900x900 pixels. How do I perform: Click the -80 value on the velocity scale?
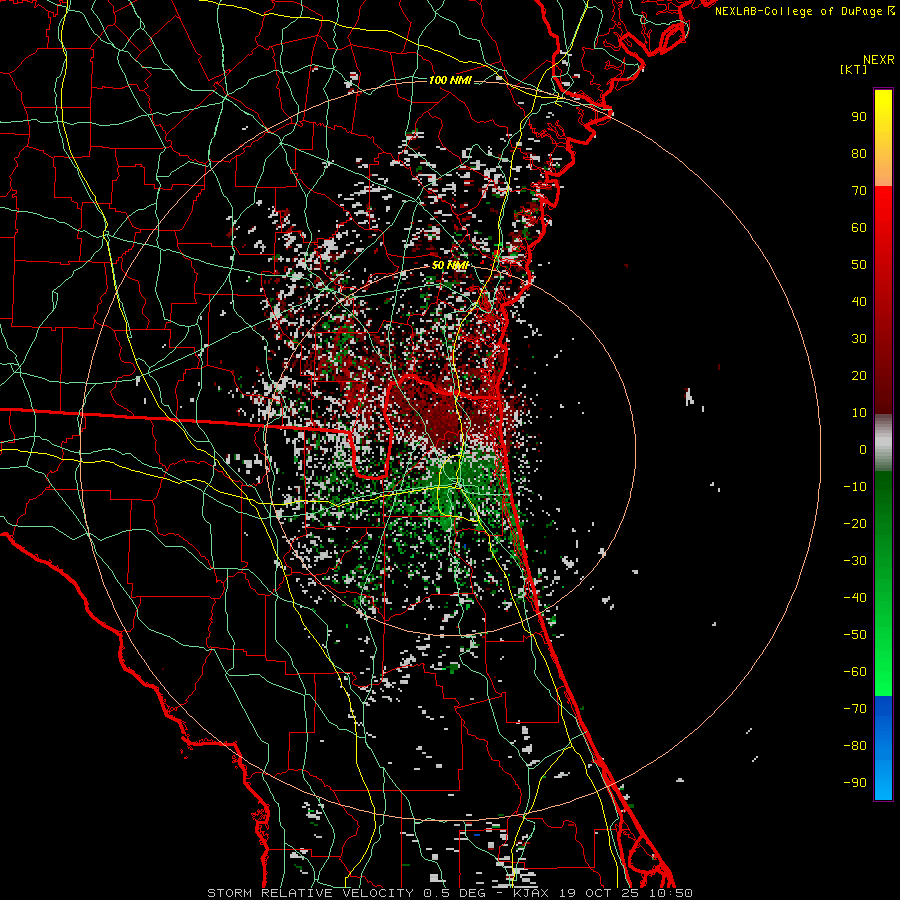pyautogui.click(x=855, y=746)
